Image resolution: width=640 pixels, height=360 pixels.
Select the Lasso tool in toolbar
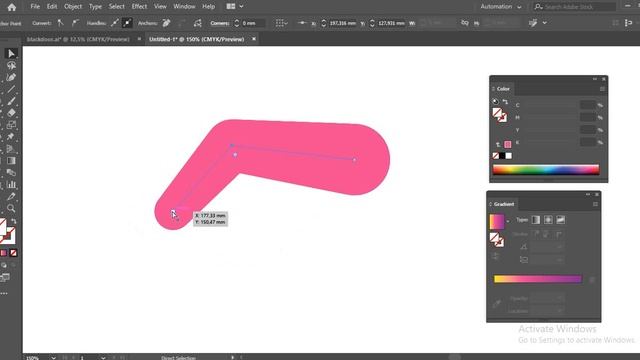[11, 65]
